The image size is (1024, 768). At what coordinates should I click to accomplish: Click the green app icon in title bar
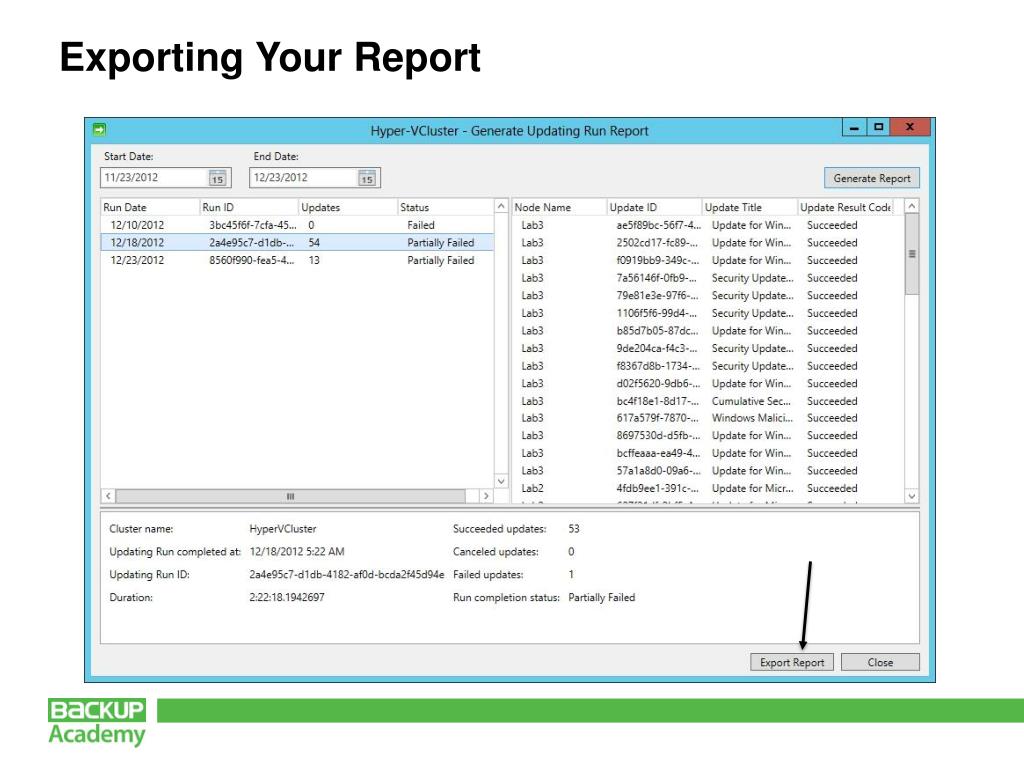point(99,129)
